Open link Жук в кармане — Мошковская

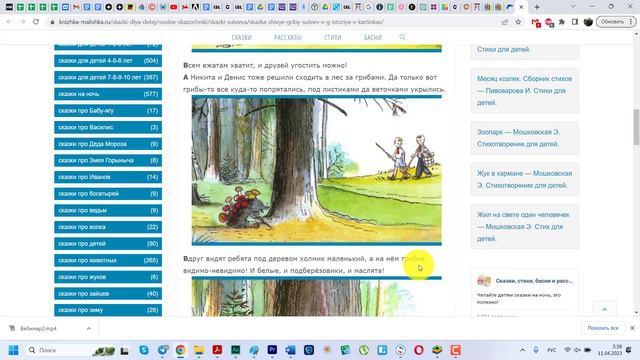tap(524, 179)
